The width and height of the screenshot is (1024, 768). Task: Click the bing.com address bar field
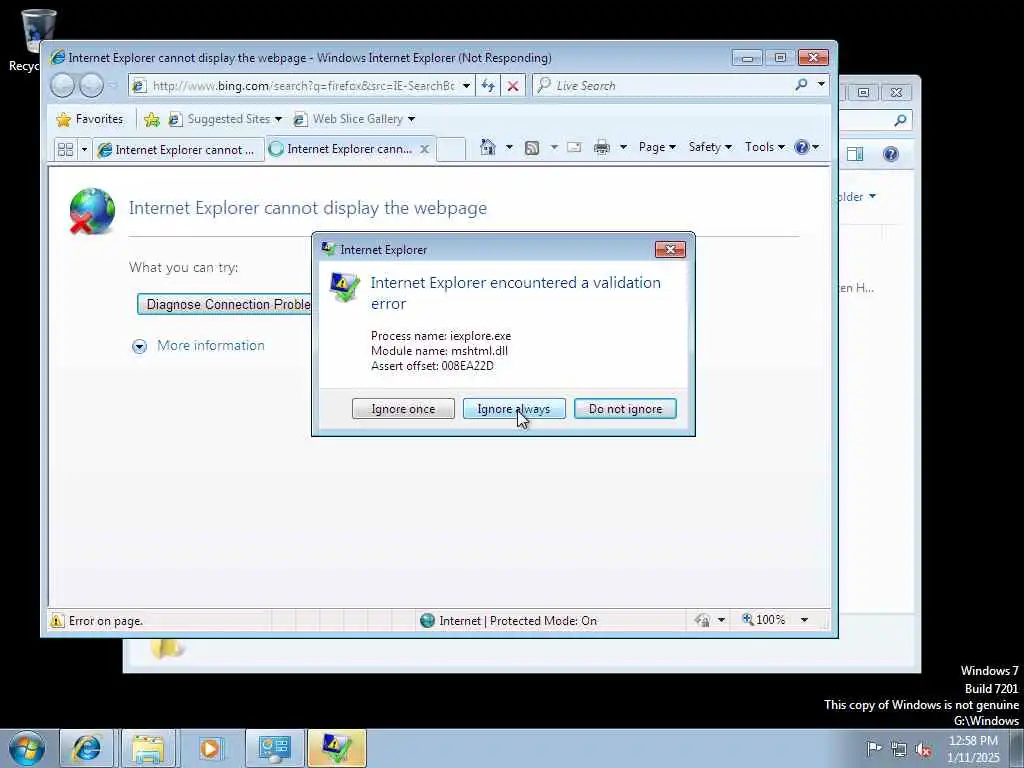(x=303, y=86)
